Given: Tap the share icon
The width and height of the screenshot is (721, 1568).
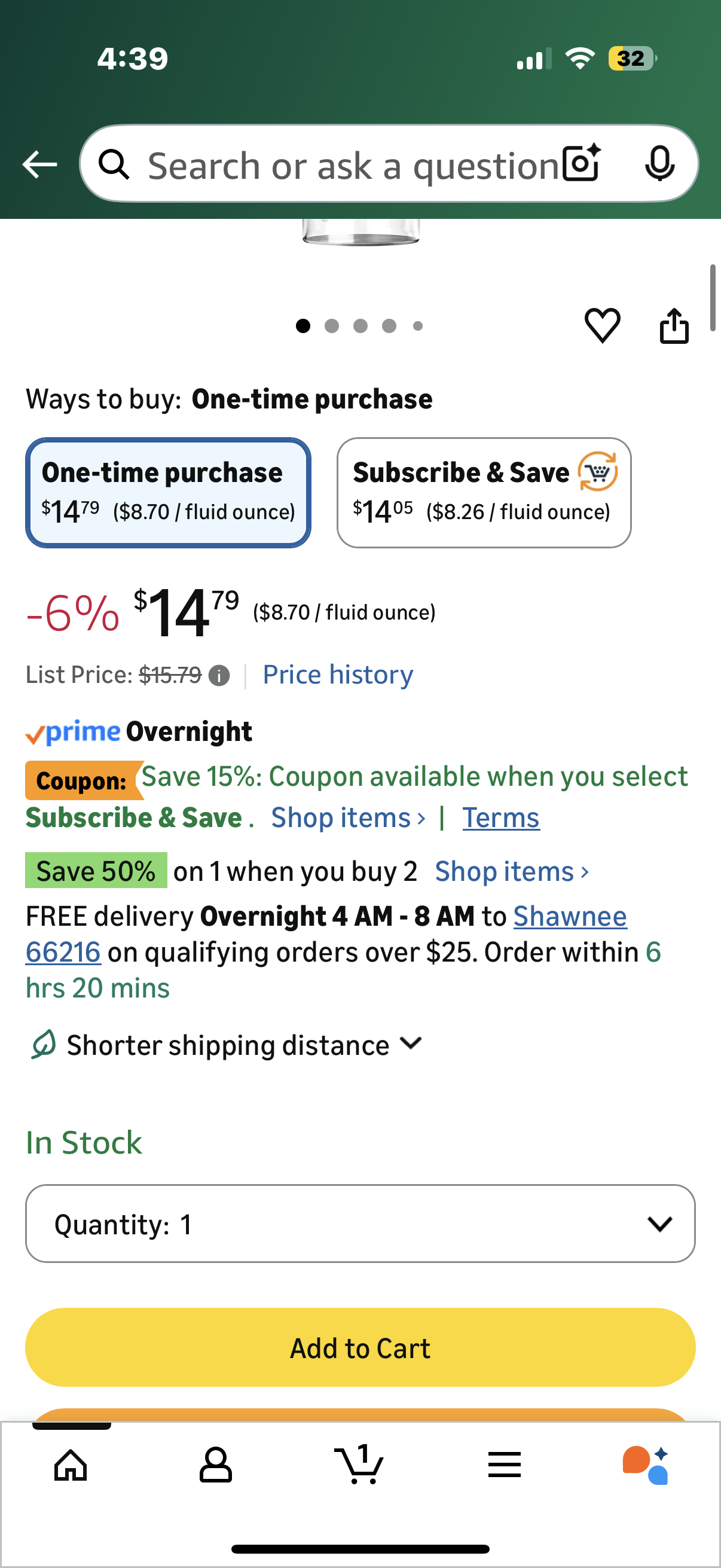Looking at the screenshot, I should tap(674, 327).
